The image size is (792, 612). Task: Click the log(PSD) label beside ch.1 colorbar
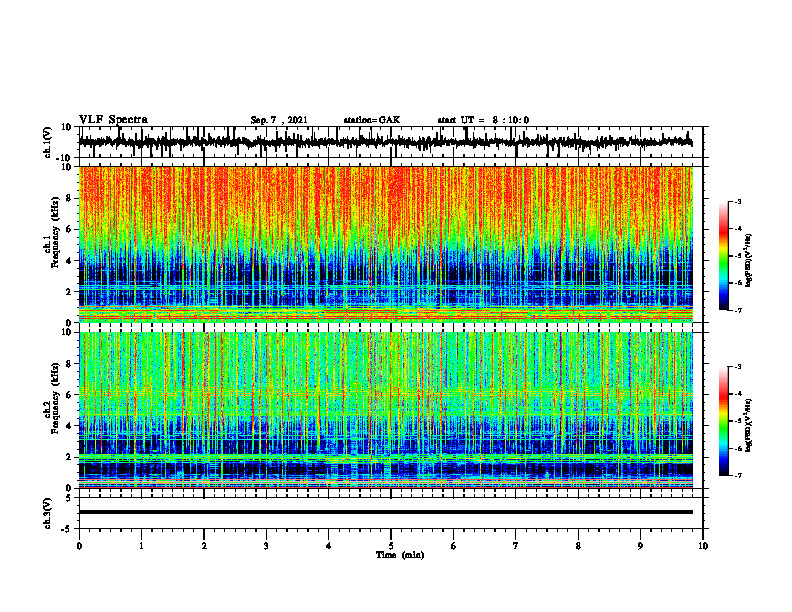pos(749,261)
